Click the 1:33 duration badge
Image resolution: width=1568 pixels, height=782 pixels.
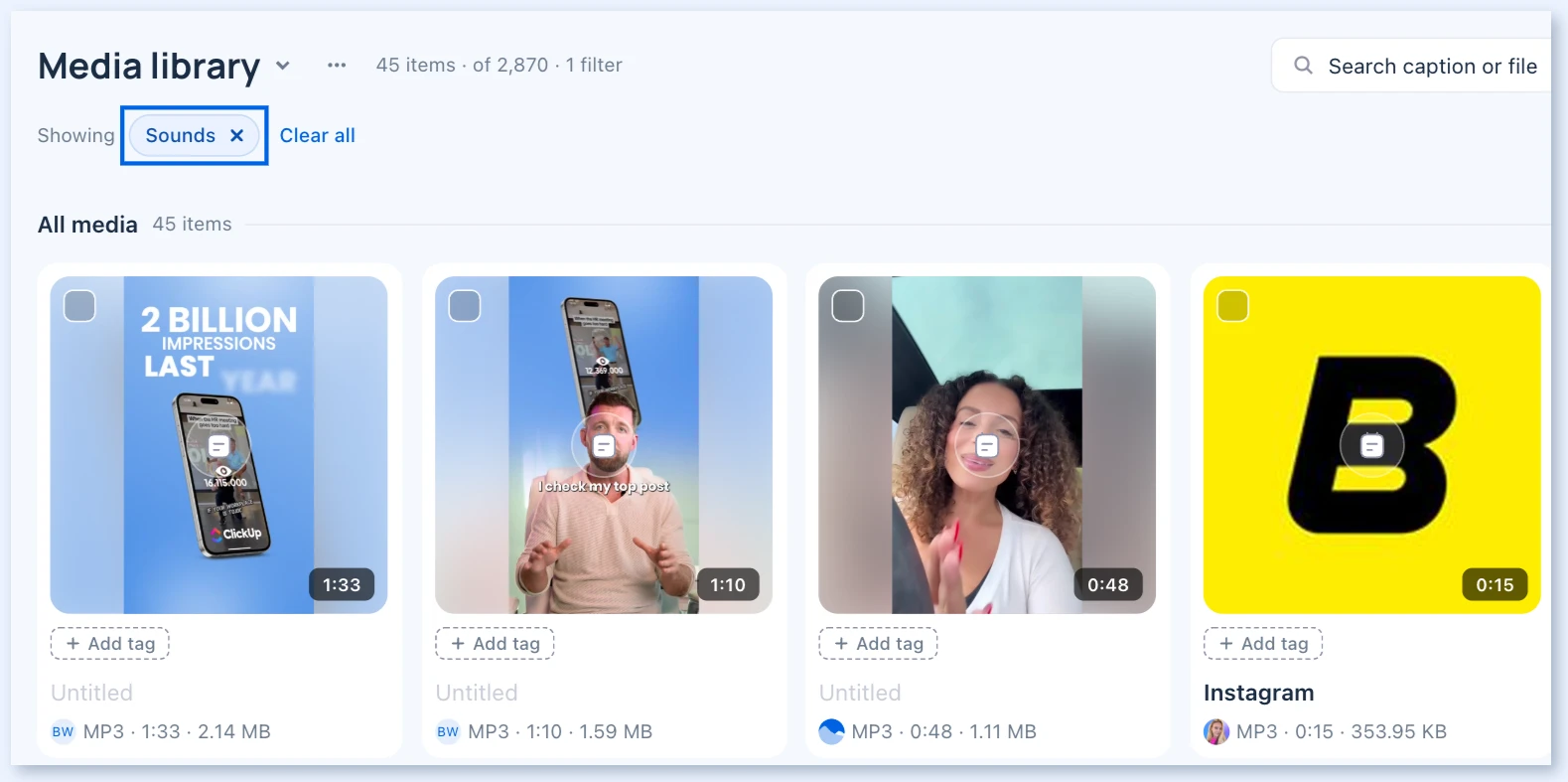click(x=342, y=585)
